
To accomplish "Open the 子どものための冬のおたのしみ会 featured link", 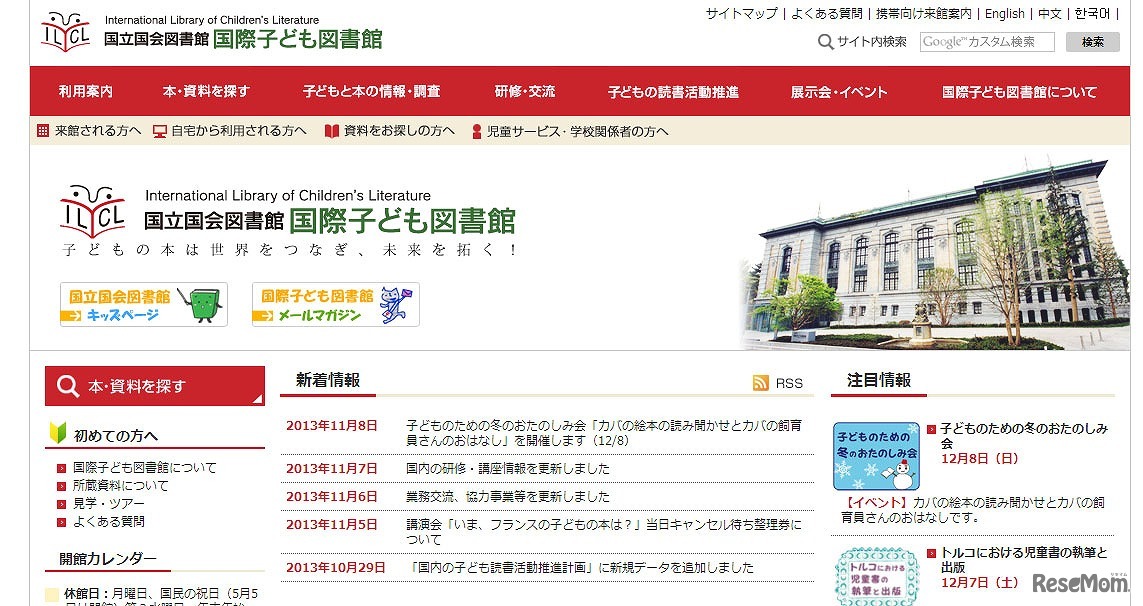I will tap(1023, 435).
